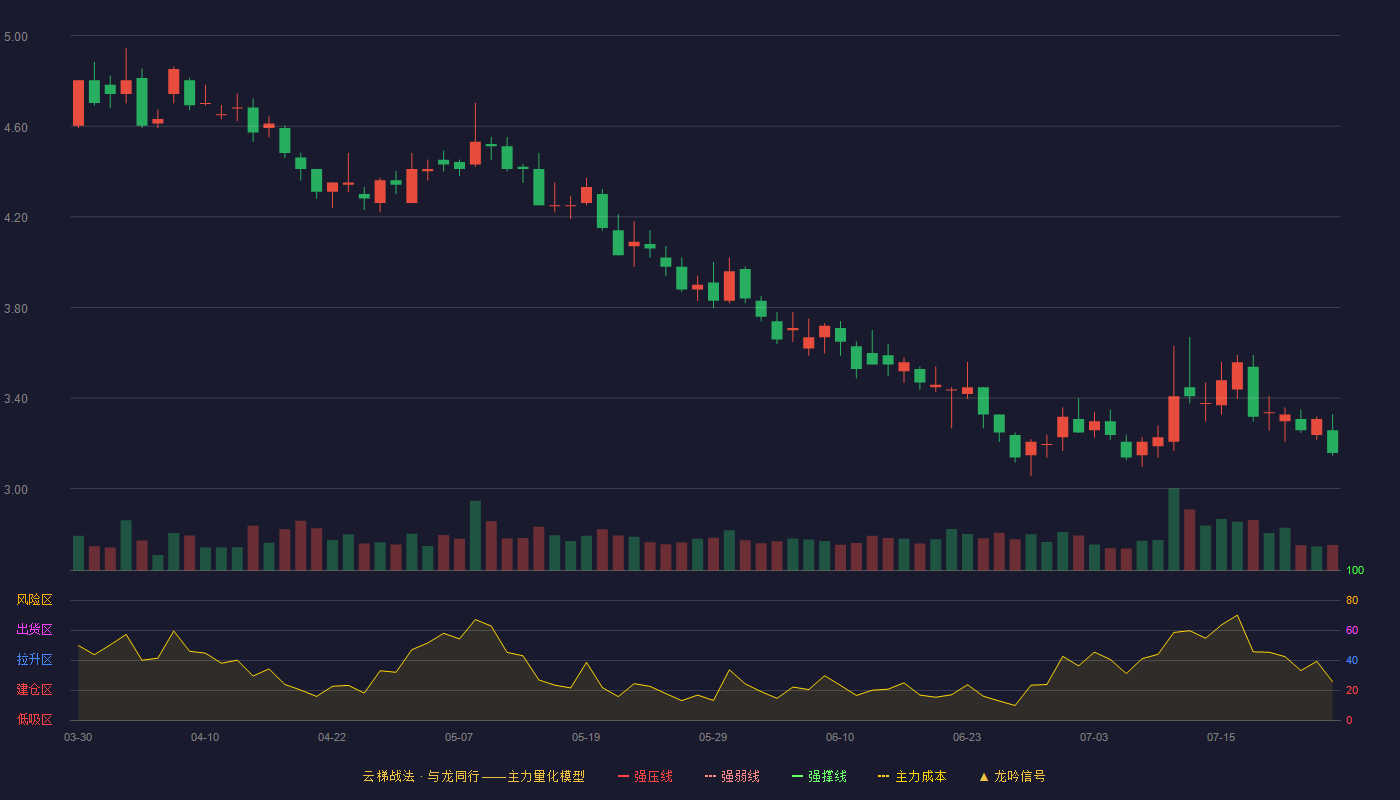Click the tallest volume bar in July
The image size is (1400, 800).
(1174, 530)
